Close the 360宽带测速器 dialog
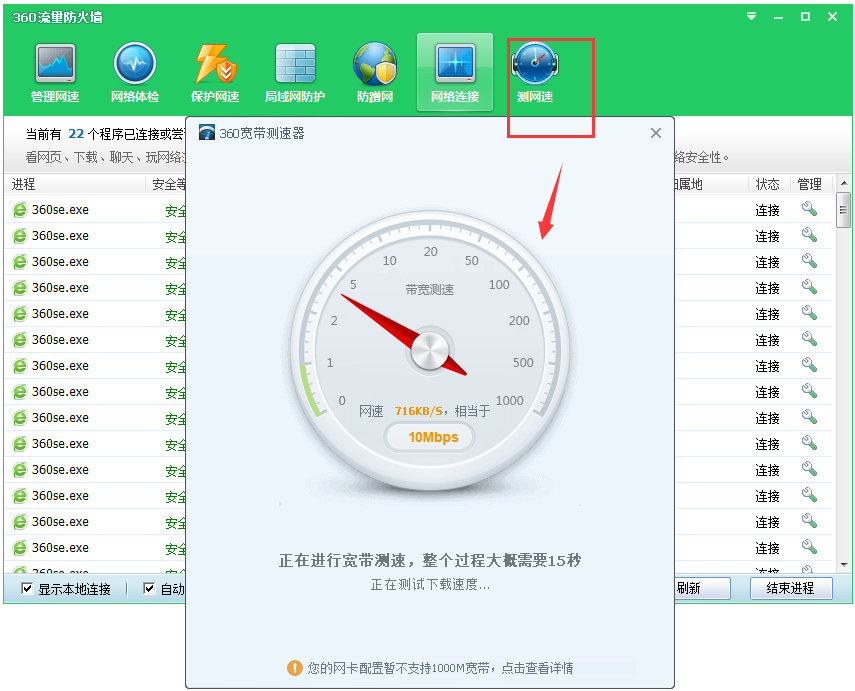855x691 pixels. (656, 133)
